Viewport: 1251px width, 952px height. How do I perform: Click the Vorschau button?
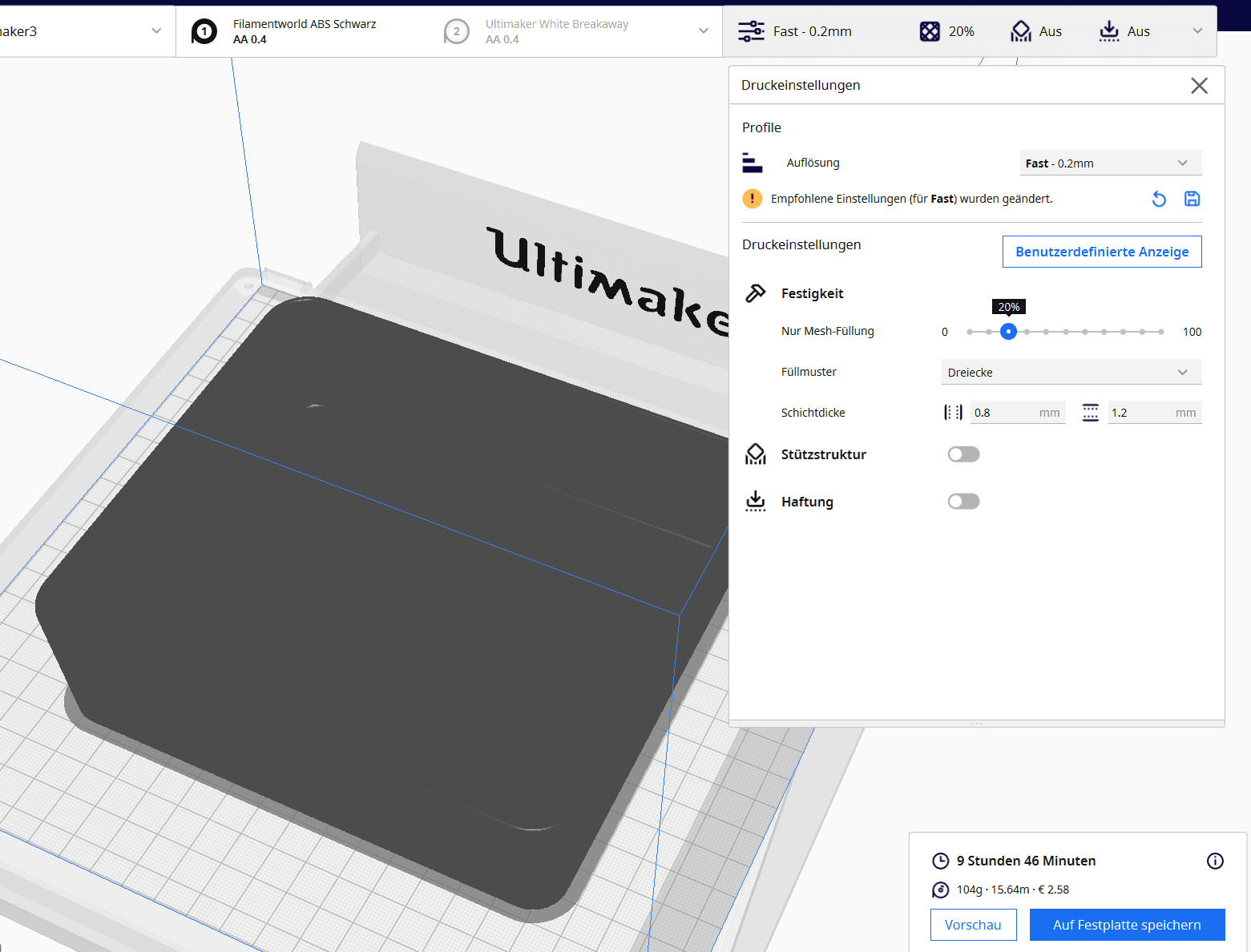973,925
